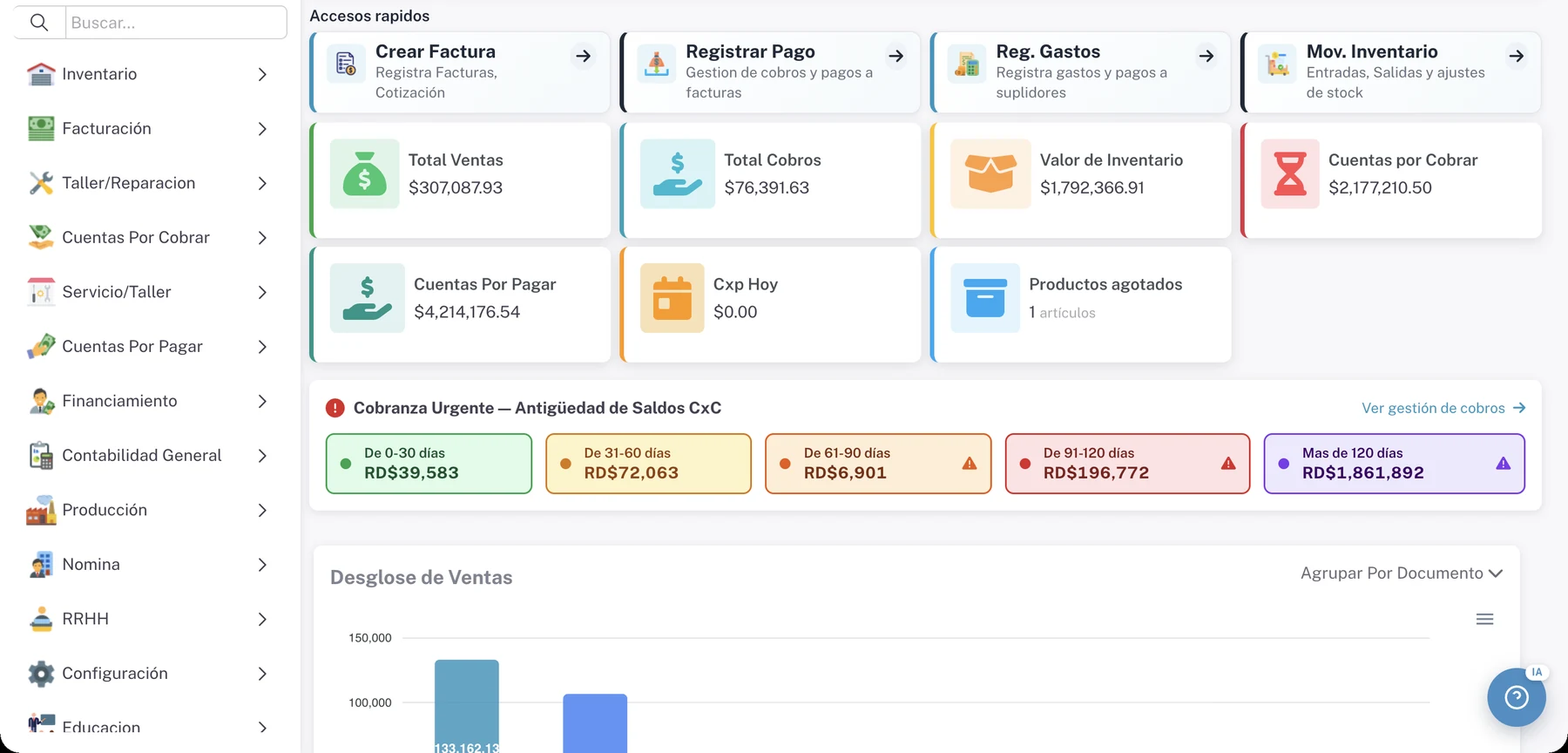Click the Servicio/Taller sidebar icon

point(41,292)
